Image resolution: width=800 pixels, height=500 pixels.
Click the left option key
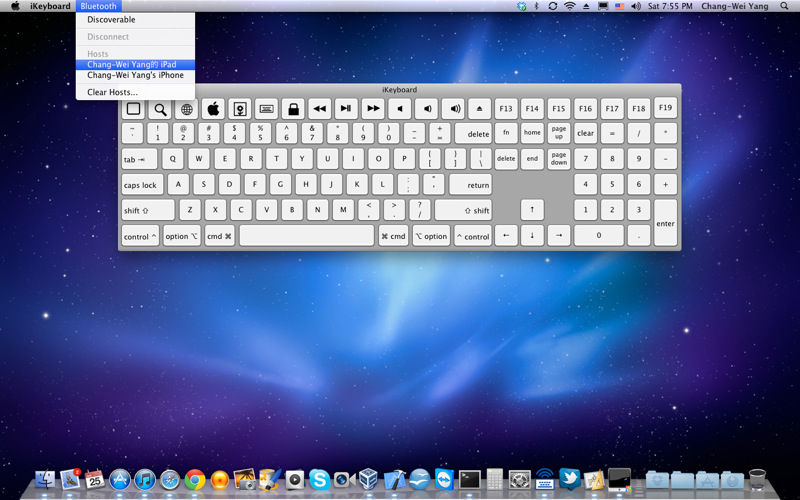pos(182,236)
